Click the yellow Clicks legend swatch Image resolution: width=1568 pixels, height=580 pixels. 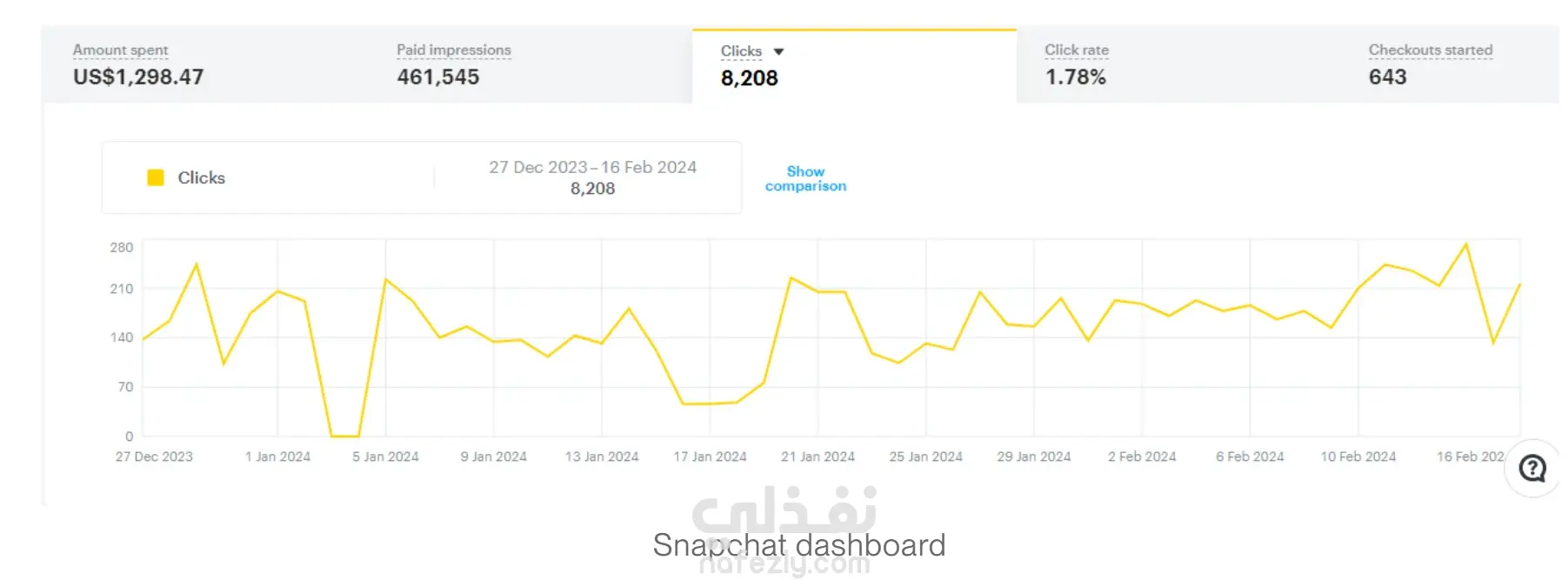pos(156,177)
